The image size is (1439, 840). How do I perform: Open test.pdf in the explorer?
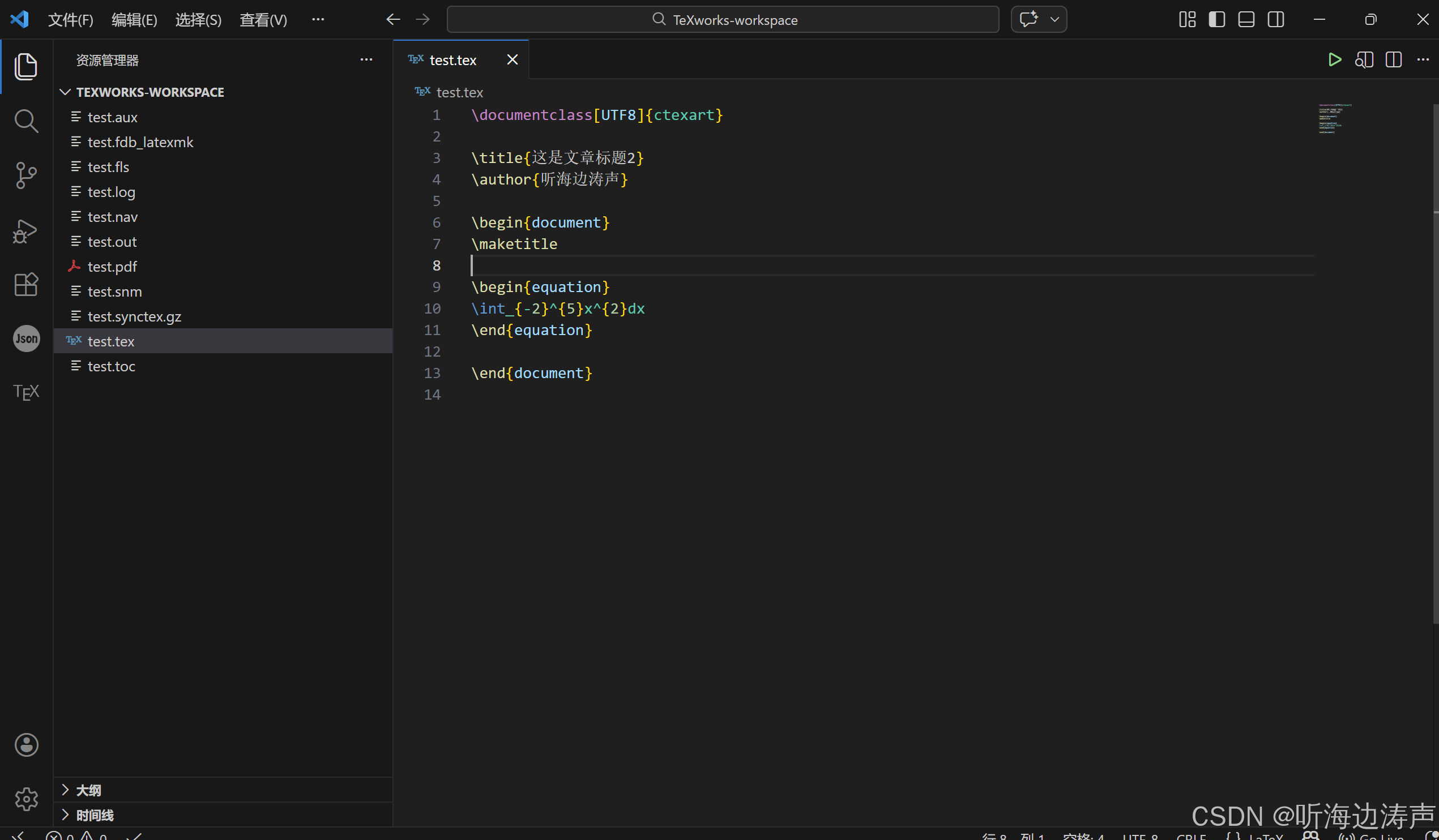pos(224,267)
